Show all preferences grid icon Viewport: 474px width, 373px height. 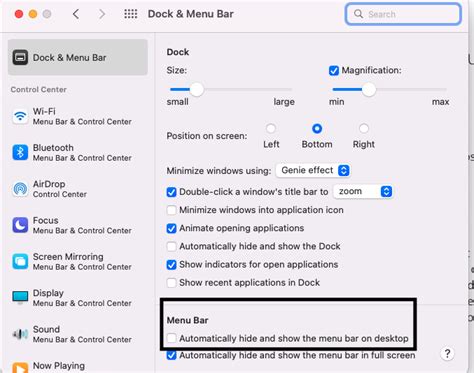(x=131, y=14)
